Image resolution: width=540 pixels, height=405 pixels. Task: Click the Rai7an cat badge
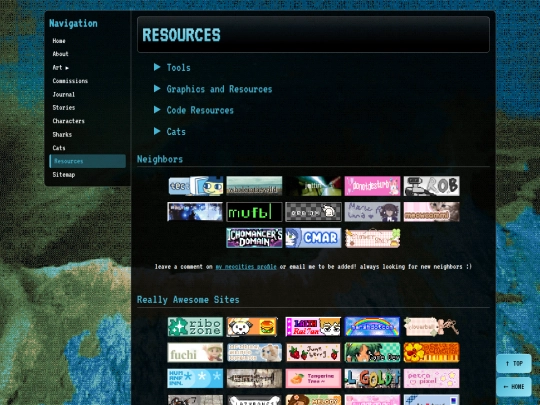[x=313, y=326]
